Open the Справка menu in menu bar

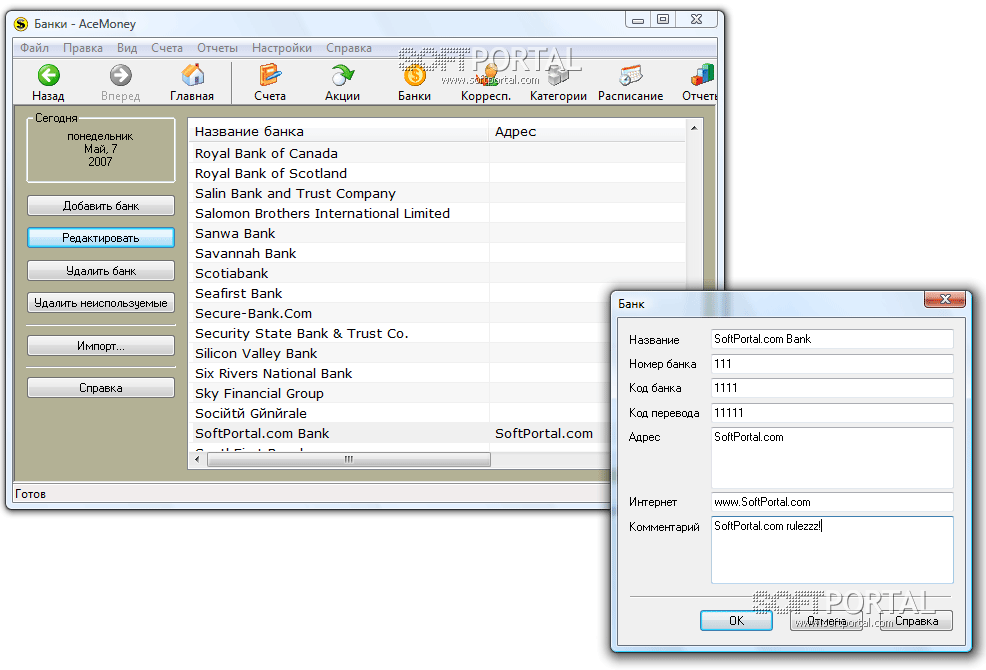pos(349,48)
